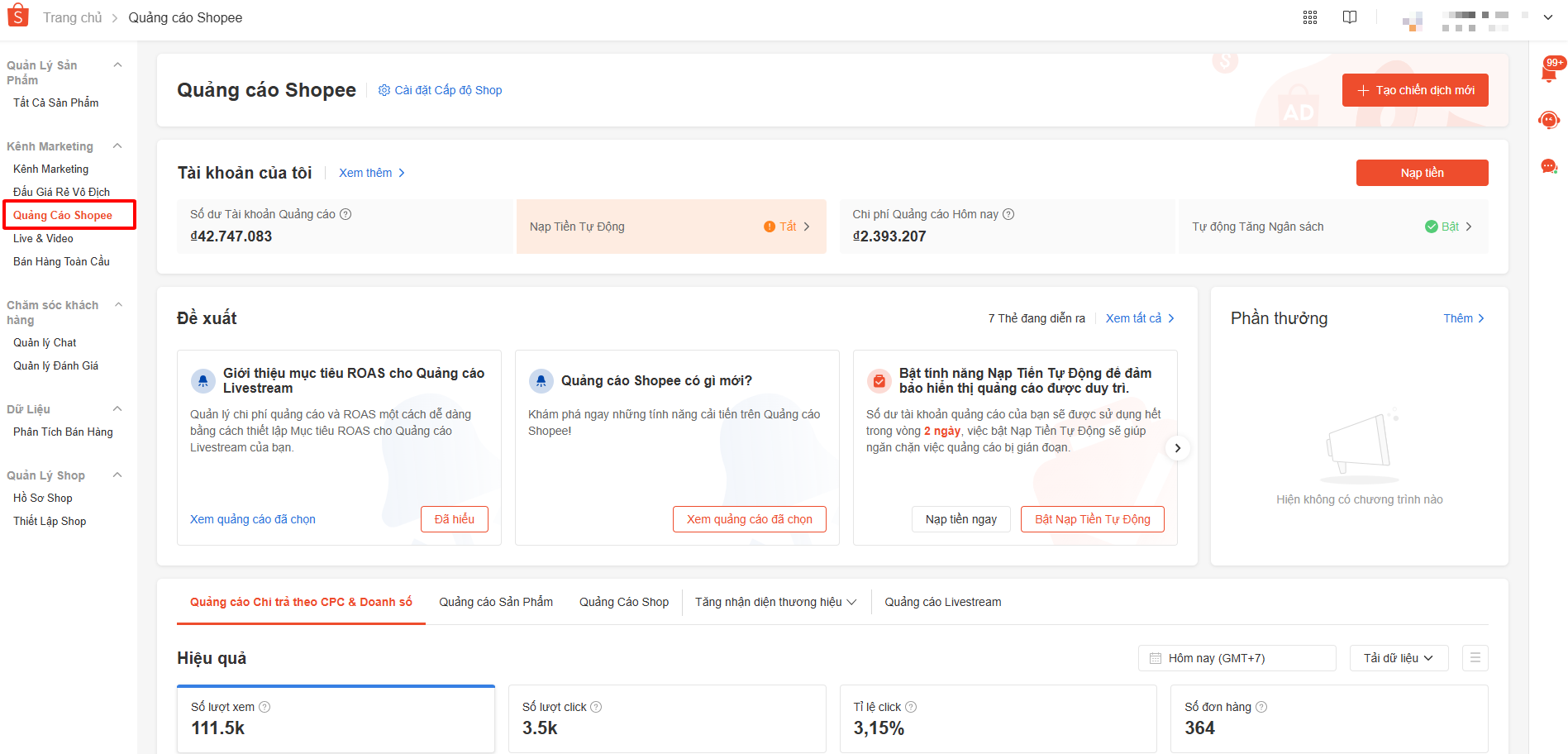
Task: Click help icon next to Số lượt click
Action: point(596,707)
